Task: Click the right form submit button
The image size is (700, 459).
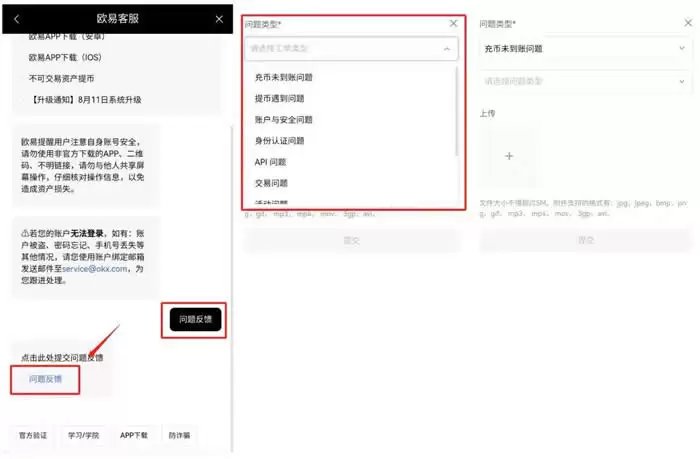Action: click(x=586, y=240)
